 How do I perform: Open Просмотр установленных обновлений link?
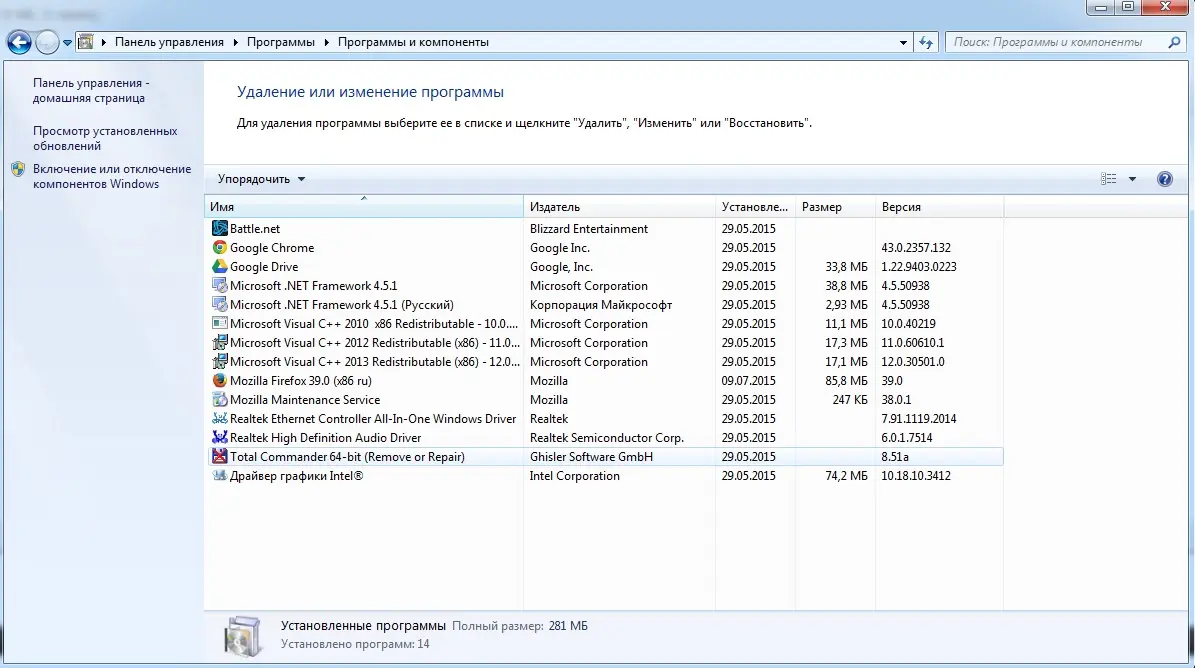point(105,139)
